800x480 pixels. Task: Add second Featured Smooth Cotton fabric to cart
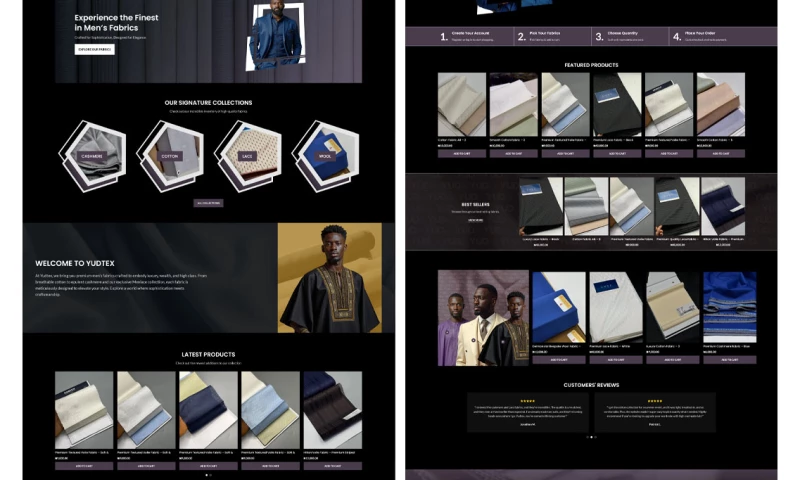[x=514, y=154]
